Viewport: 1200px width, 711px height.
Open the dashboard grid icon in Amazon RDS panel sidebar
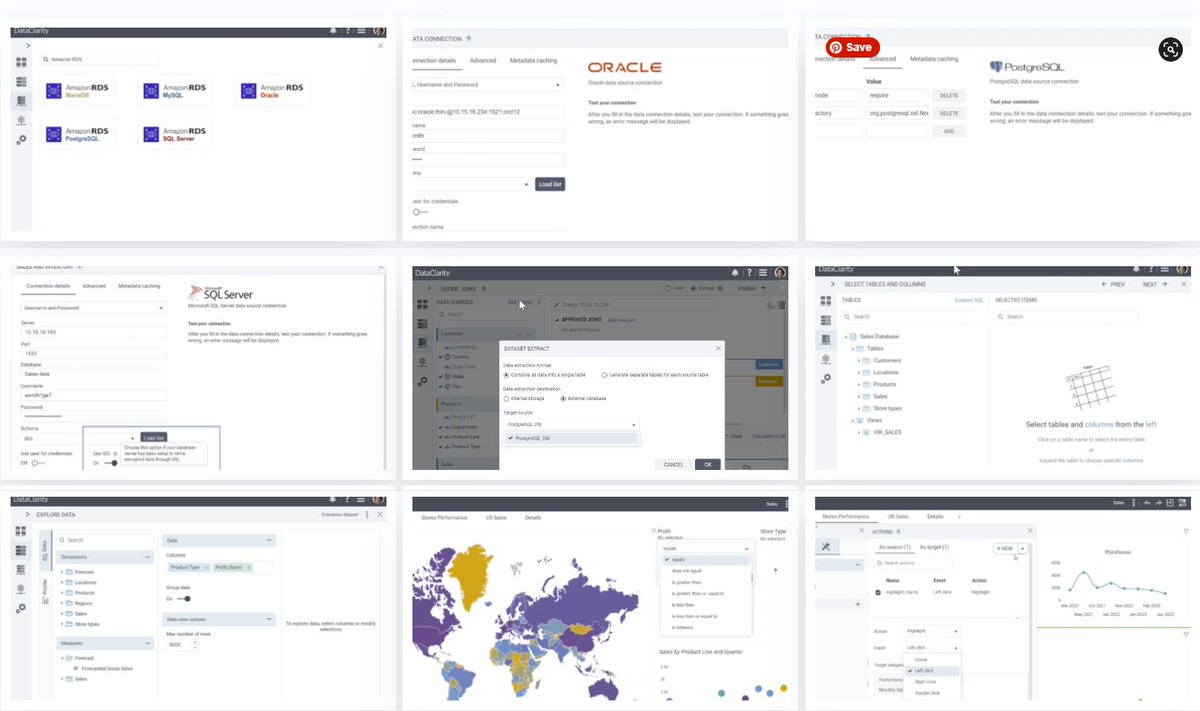(21, 63)
